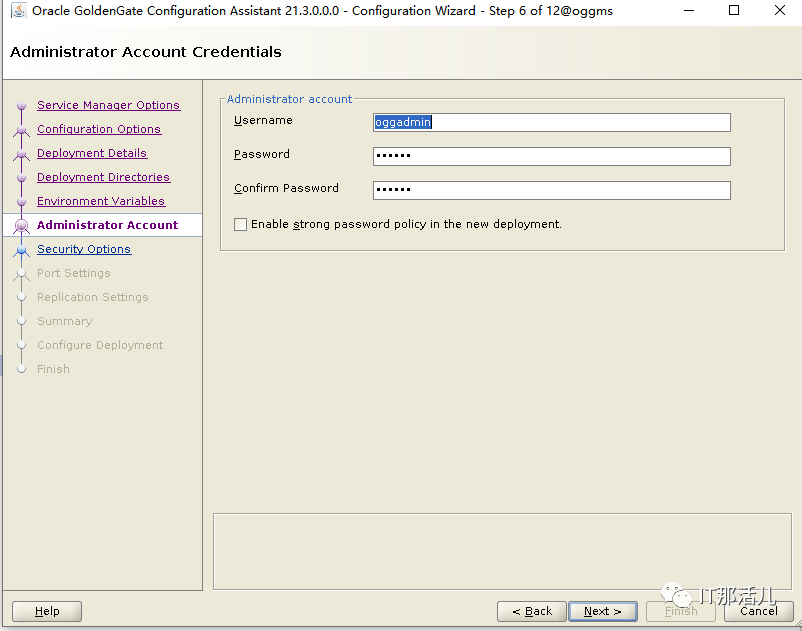
Task: Focus the Confirm Password field
Action: coord(551,190)
